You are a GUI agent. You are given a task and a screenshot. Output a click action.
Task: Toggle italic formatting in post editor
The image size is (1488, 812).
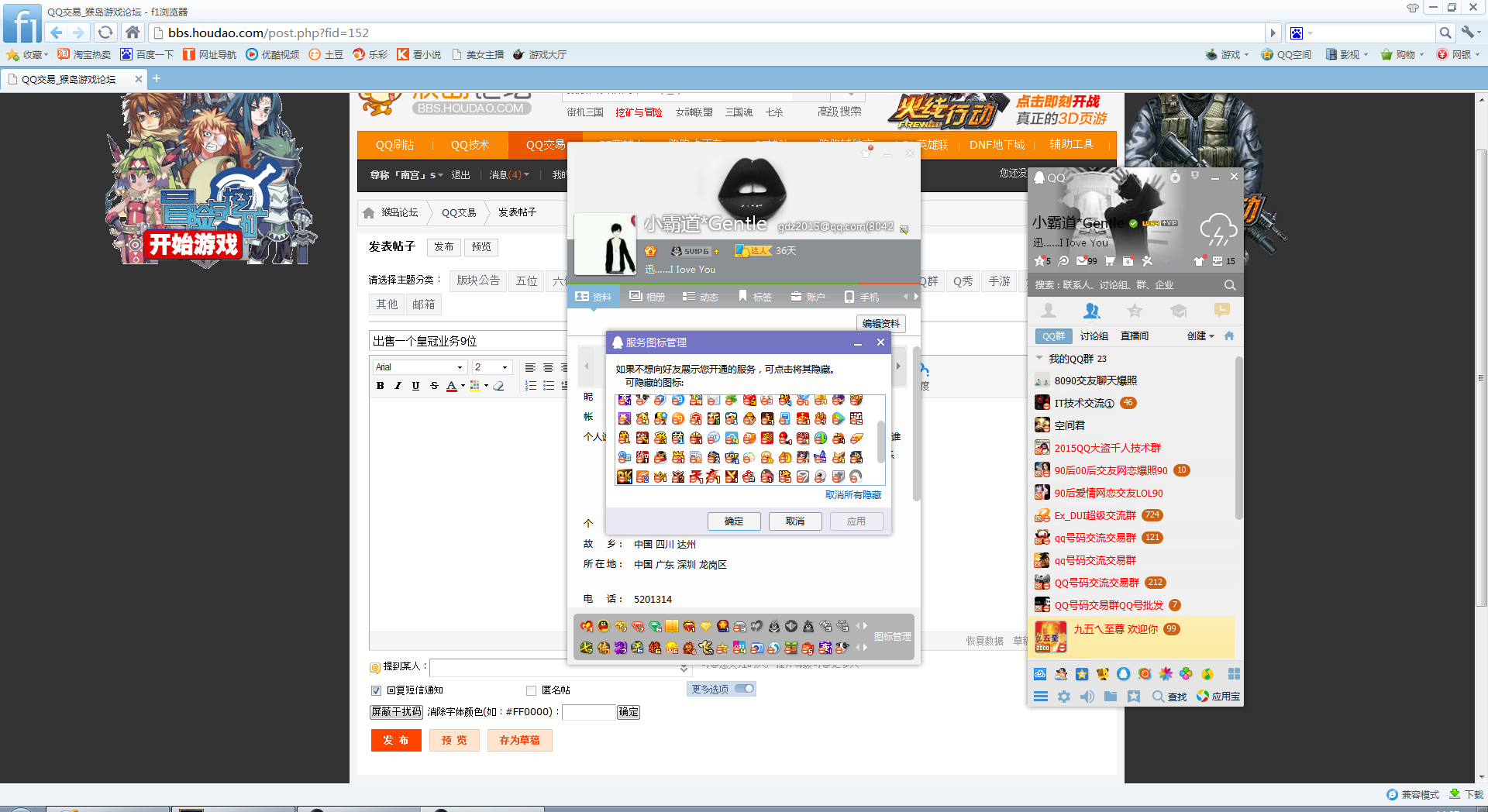(x=398, y=386)
